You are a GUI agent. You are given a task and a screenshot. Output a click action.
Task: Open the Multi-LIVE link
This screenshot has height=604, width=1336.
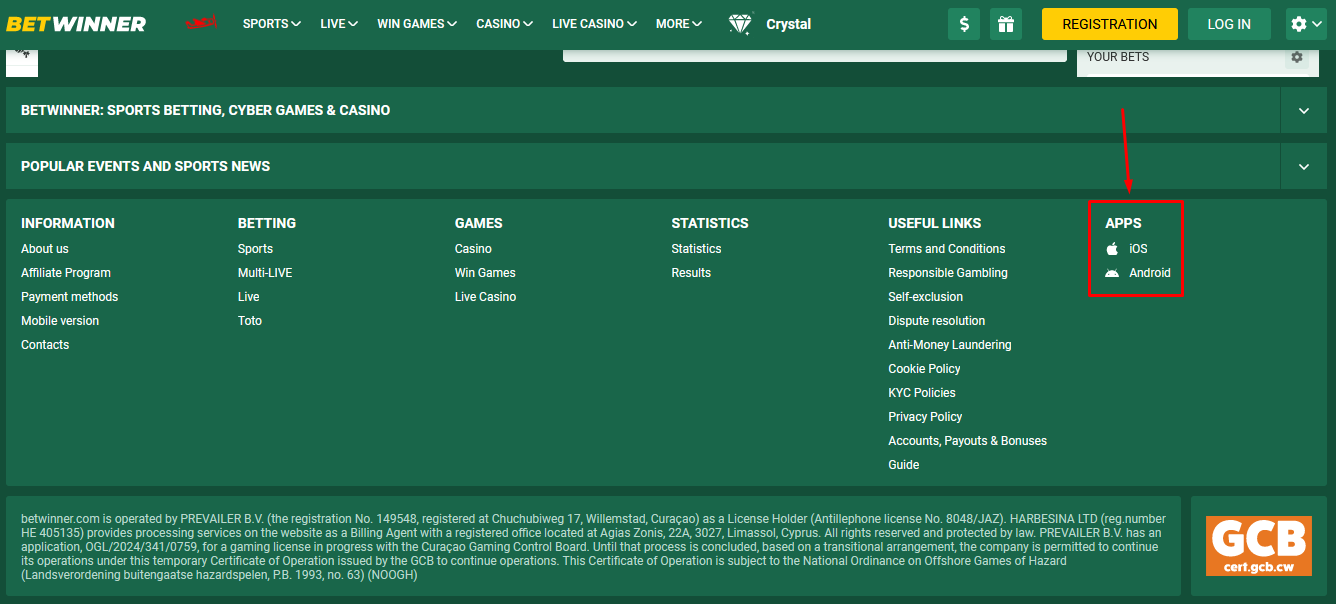tap(265, 273)
